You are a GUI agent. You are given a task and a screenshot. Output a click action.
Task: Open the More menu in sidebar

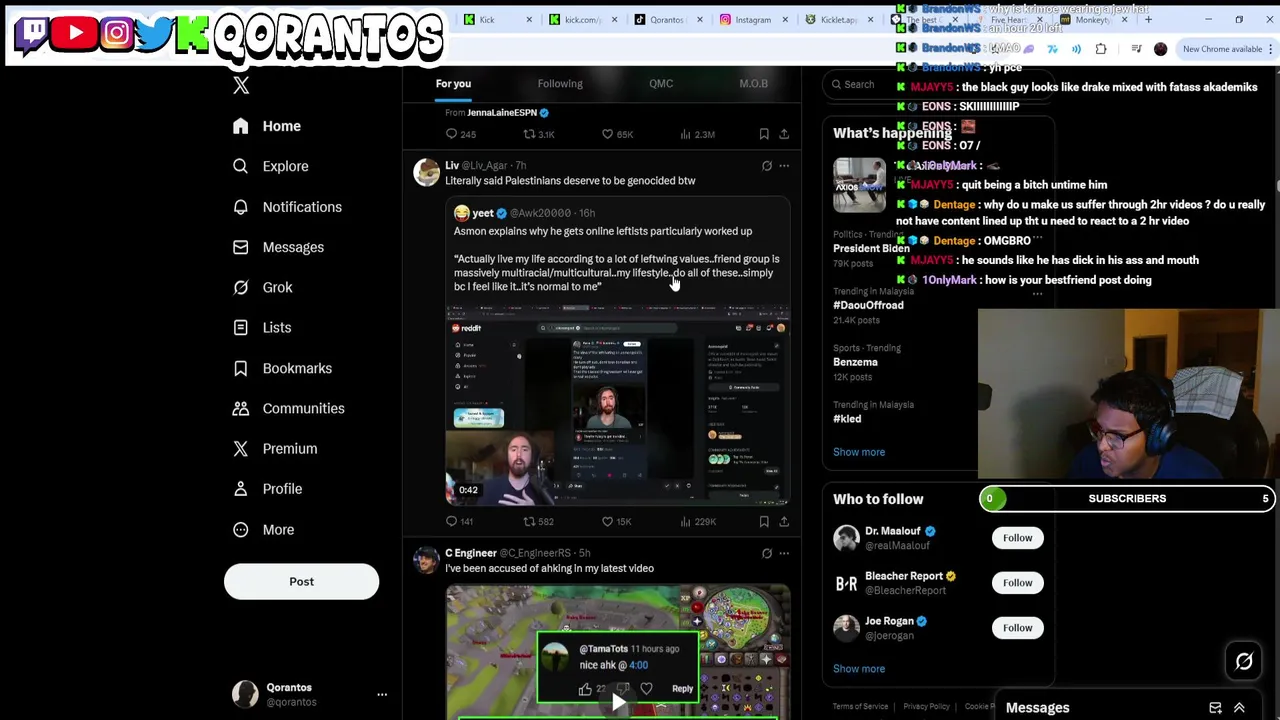[x=263, y=529]
